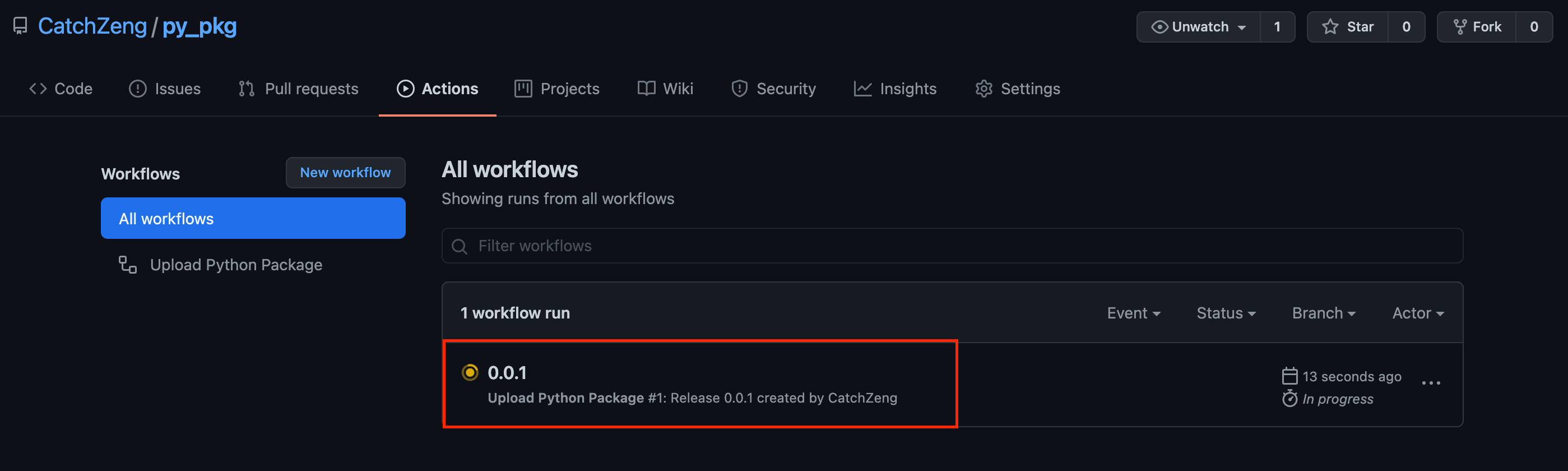
Task: Click the stargazer count beside Star
Action: (1406, 27)
